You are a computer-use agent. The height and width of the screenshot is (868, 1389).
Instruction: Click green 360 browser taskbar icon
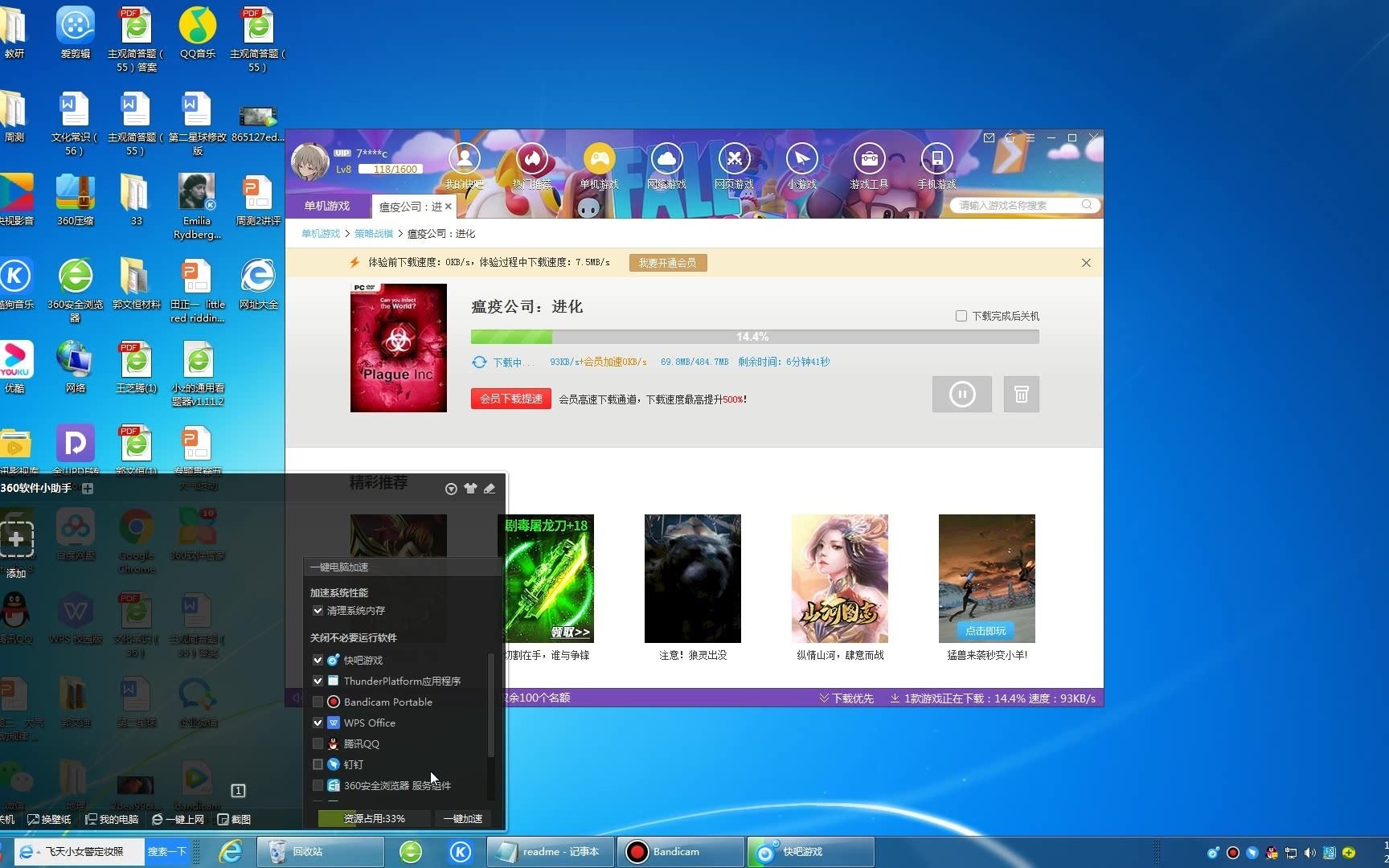coord(411,851)
